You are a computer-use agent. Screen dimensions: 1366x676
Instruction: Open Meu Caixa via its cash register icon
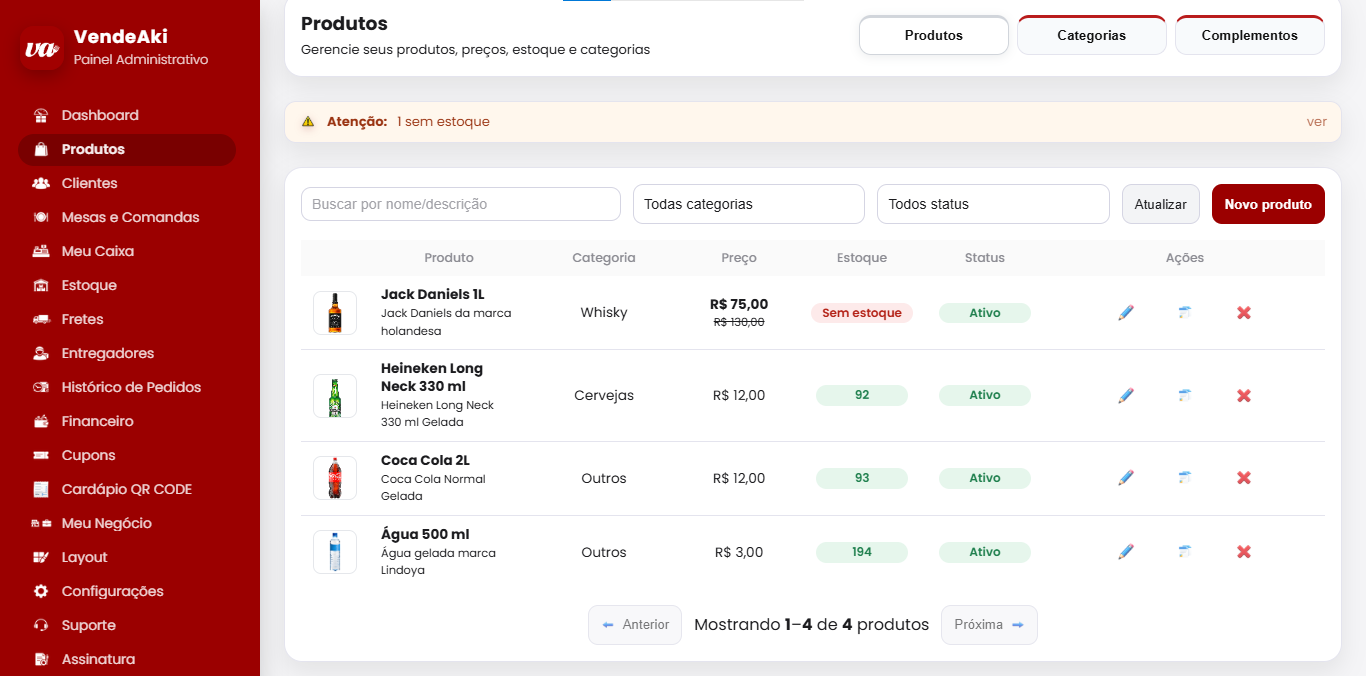coord(41,251)
